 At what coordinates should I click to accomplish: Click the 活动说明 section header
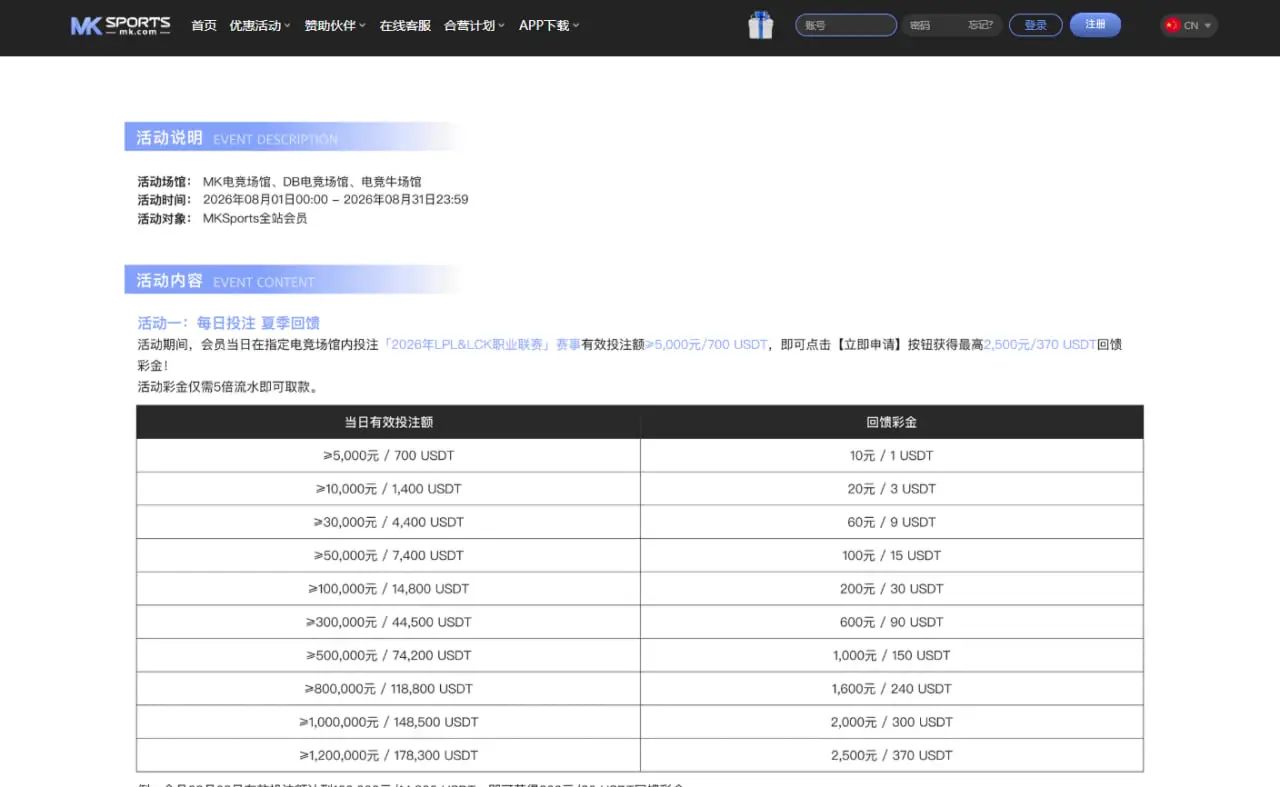click(295, 137)
